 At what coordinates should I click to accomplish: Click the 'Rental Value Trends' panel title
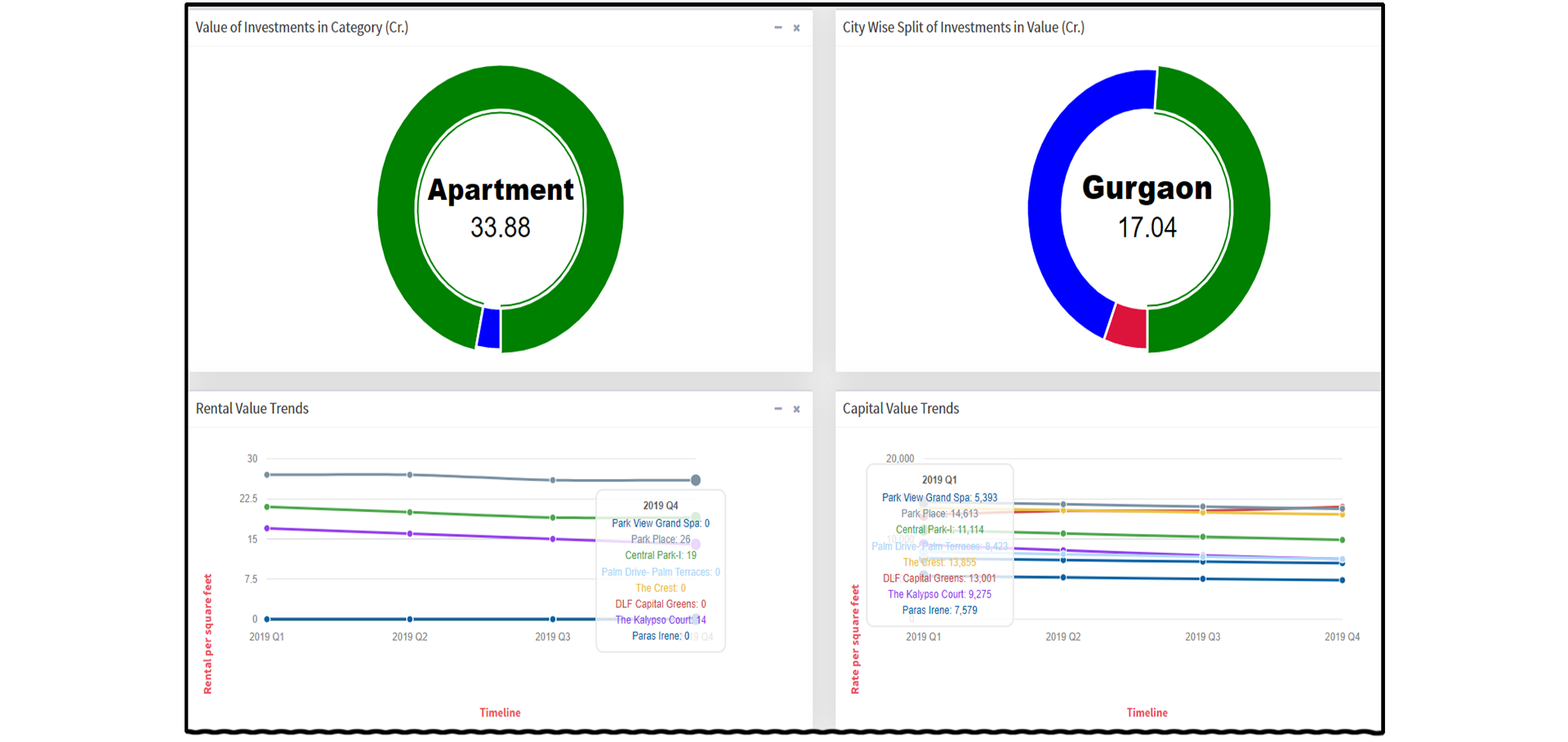point(252,409)
